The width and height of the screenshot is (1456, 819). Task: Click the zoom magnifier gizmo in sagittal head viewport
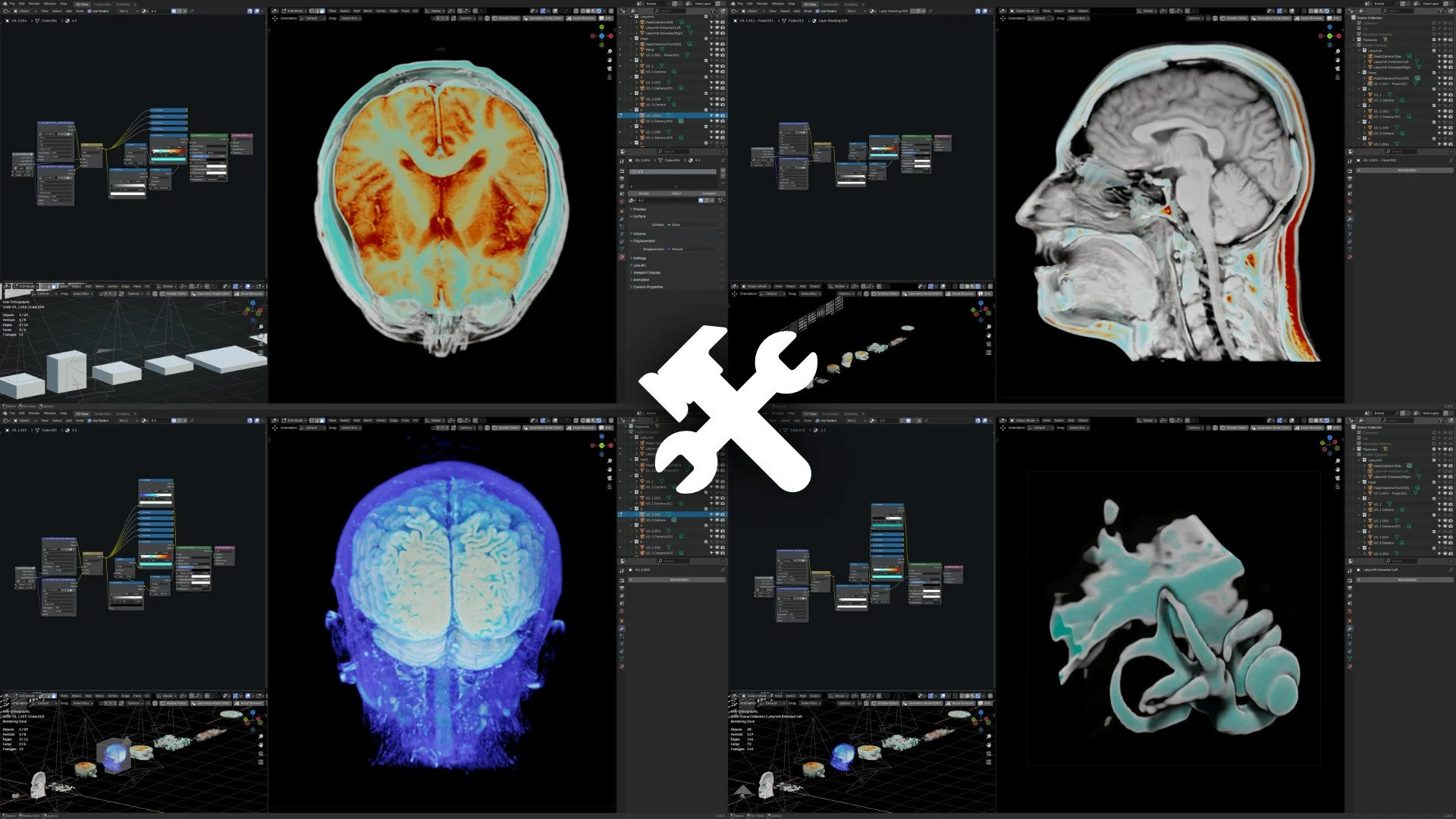point(1338,52)
